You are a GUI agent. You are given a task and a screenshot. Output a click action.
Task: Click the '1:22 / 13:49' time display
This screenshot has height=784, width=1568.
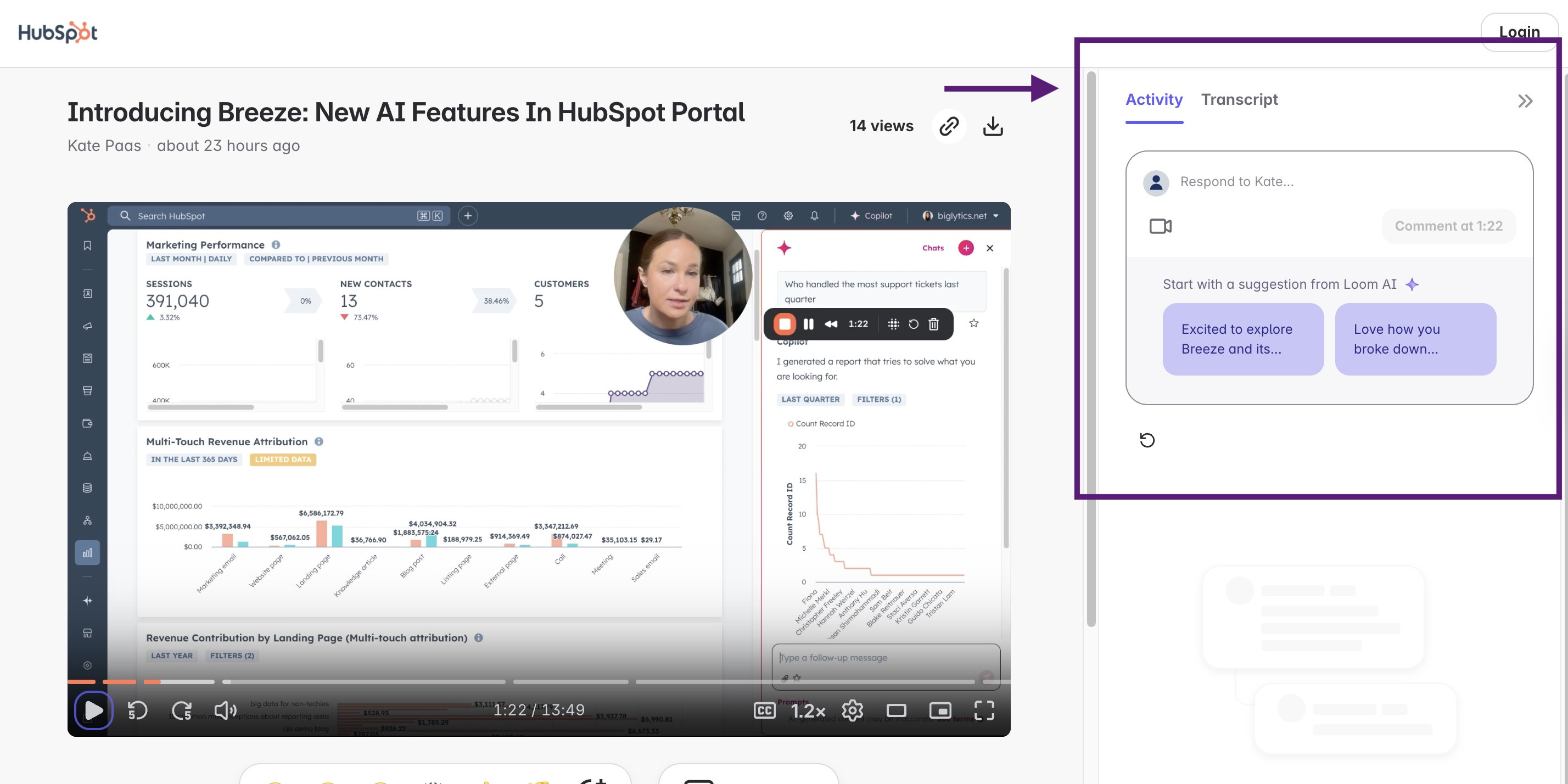(x=539, y=710)
